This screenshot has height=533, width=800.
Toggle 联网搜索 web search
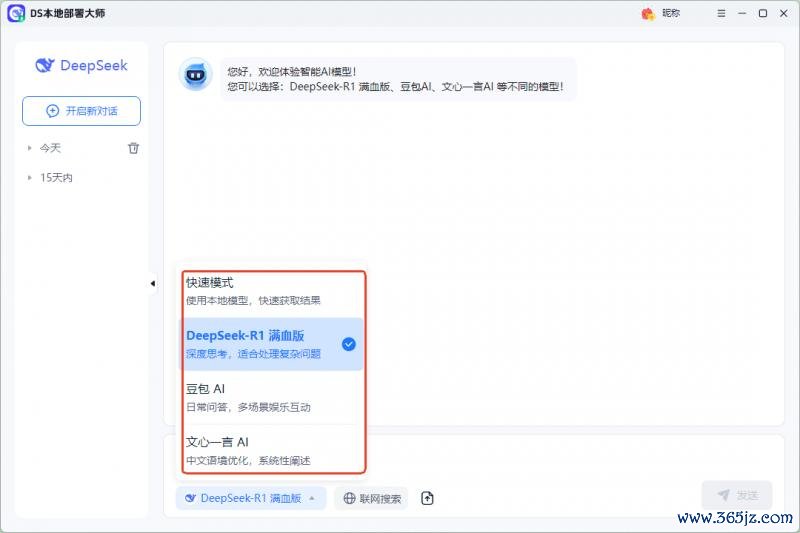click(x=372, y=498)
